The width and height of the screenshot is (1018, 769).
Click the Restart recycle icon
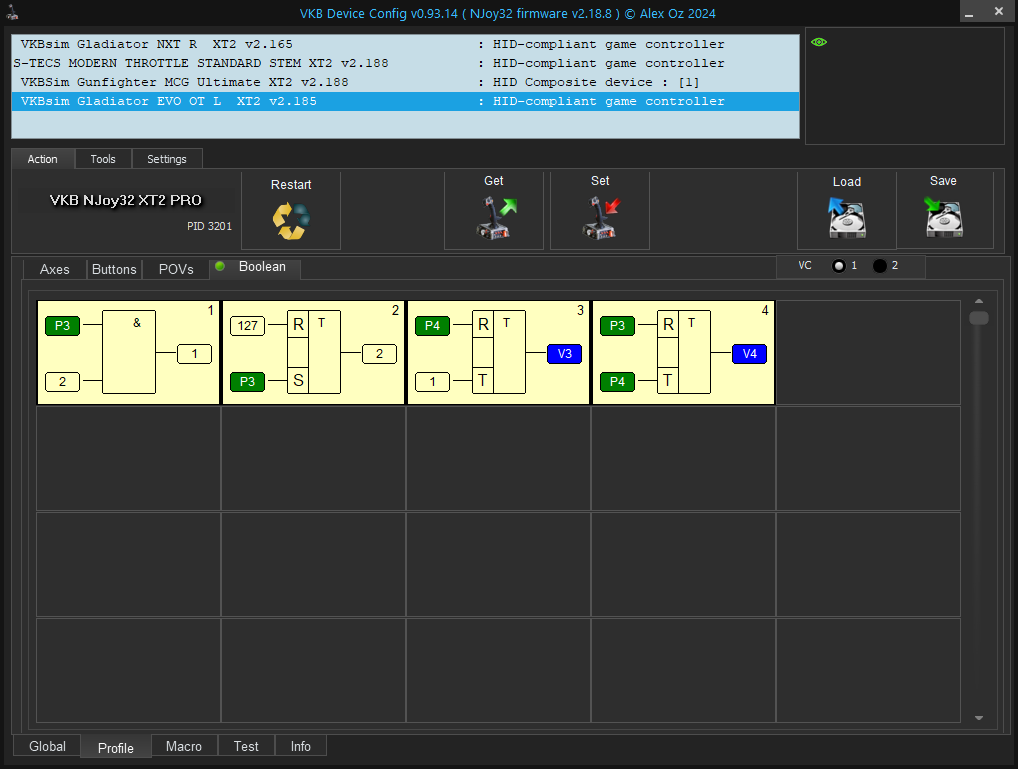291,221
